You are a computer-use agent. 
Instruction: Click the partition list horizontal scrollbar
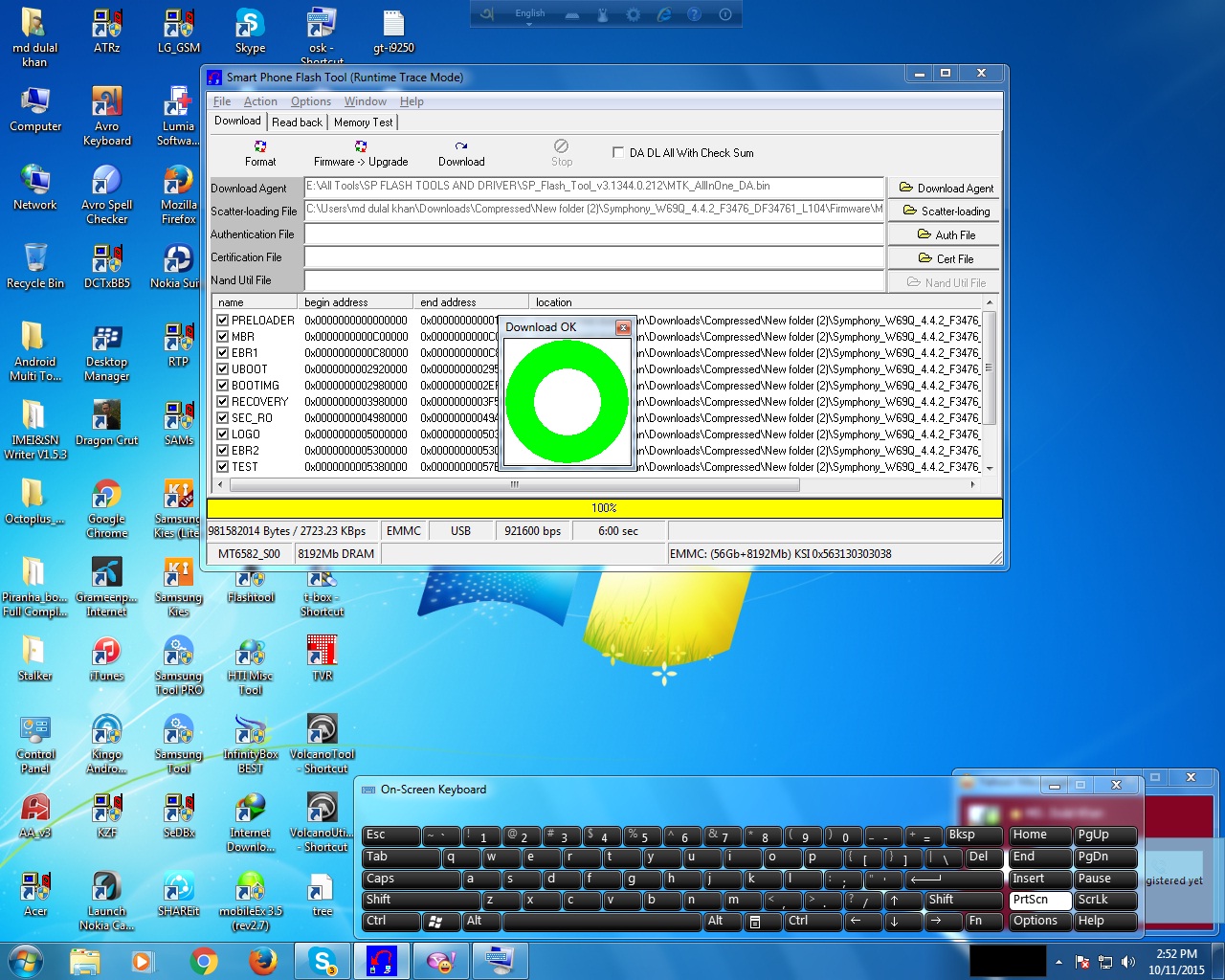tap(514, 484)
